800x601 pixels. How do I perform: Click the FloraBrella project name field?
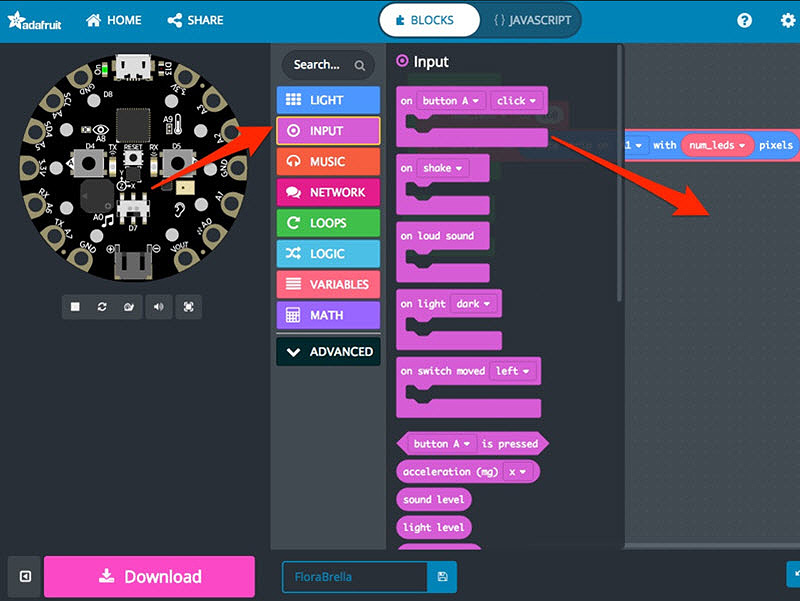click(x=355, y=577)
